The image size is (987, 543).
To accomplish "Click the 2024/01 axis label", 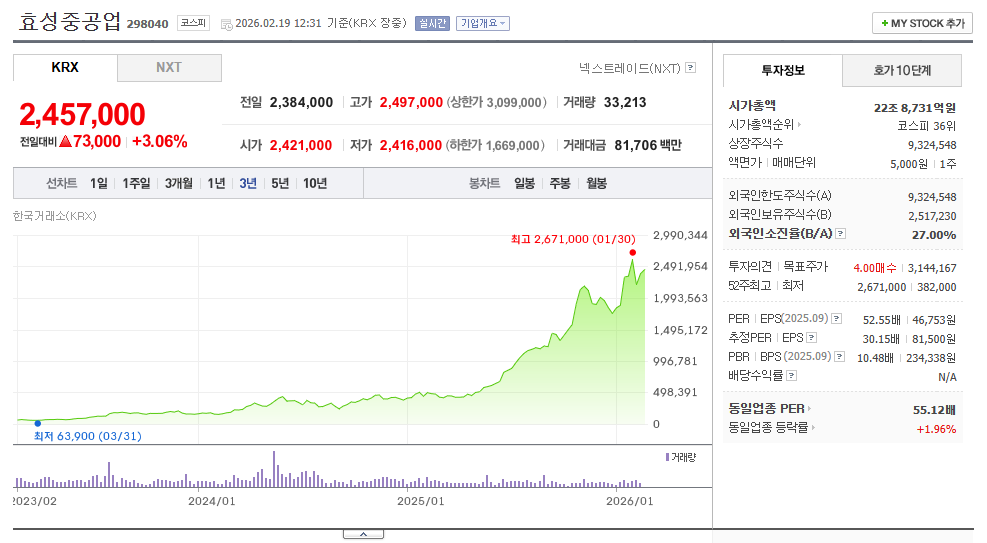I will [212, 501].
